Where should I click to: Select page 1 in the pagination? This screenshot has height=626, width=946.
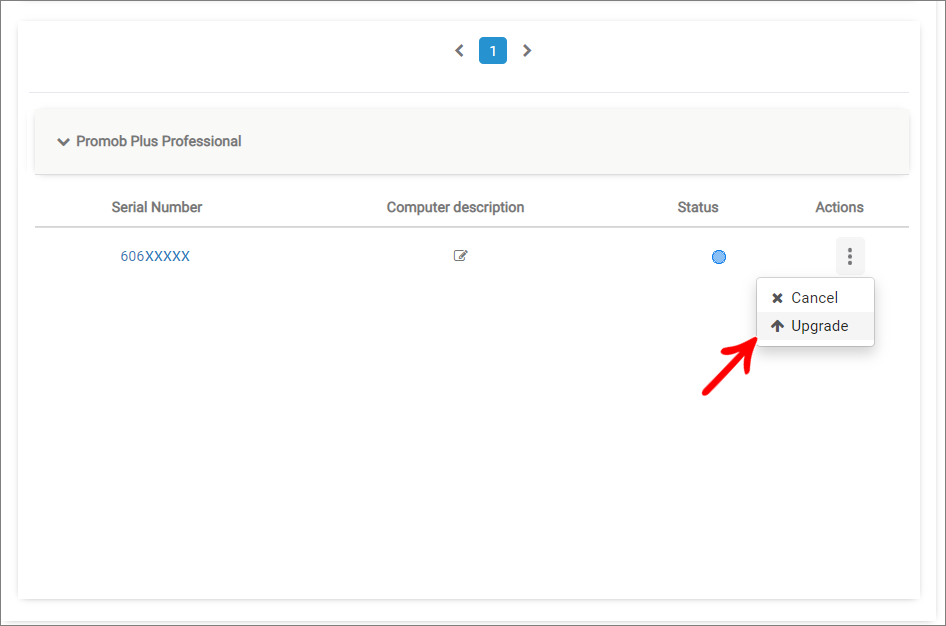pos(493,51)
